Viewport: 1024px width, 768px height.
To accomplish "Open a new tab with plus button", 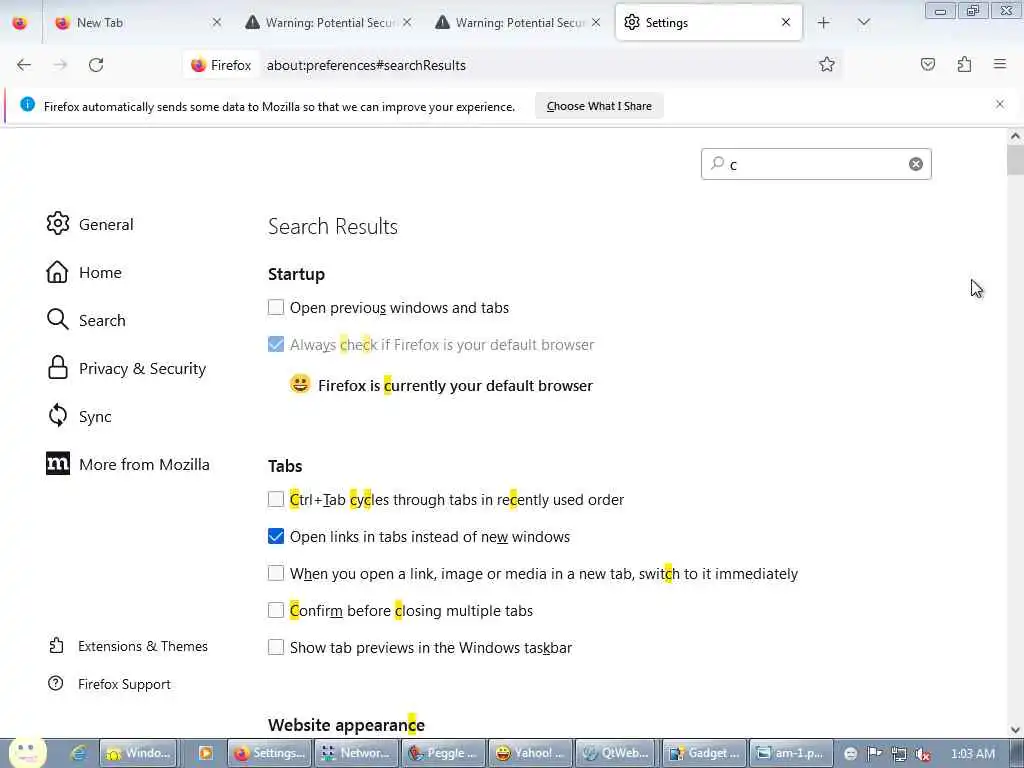I will tap(824, 23).
